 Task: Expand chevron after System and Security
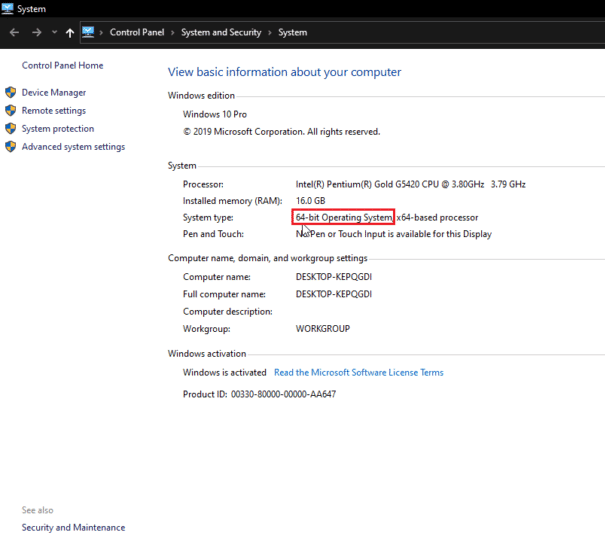[x=270, y=33]
